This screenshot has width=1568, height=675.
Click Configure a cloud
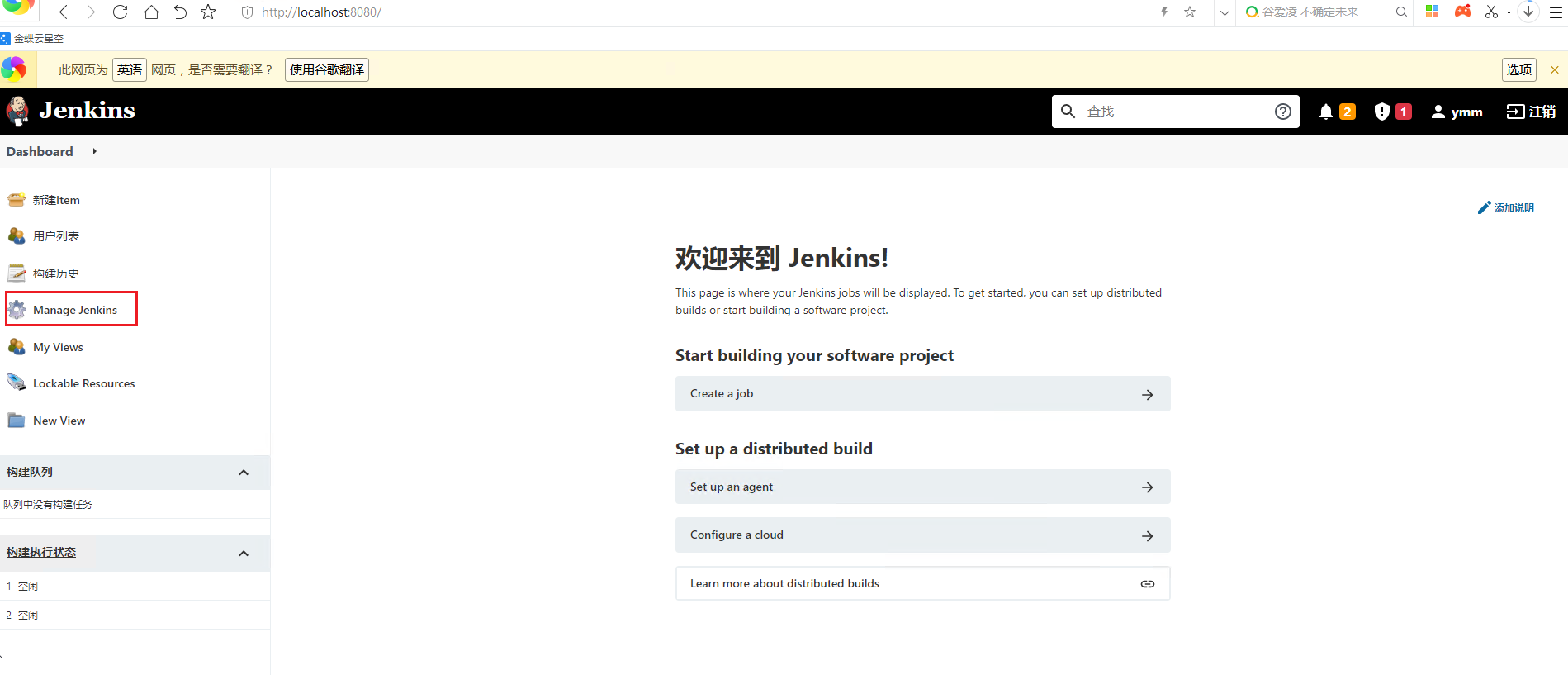(922, 535)
